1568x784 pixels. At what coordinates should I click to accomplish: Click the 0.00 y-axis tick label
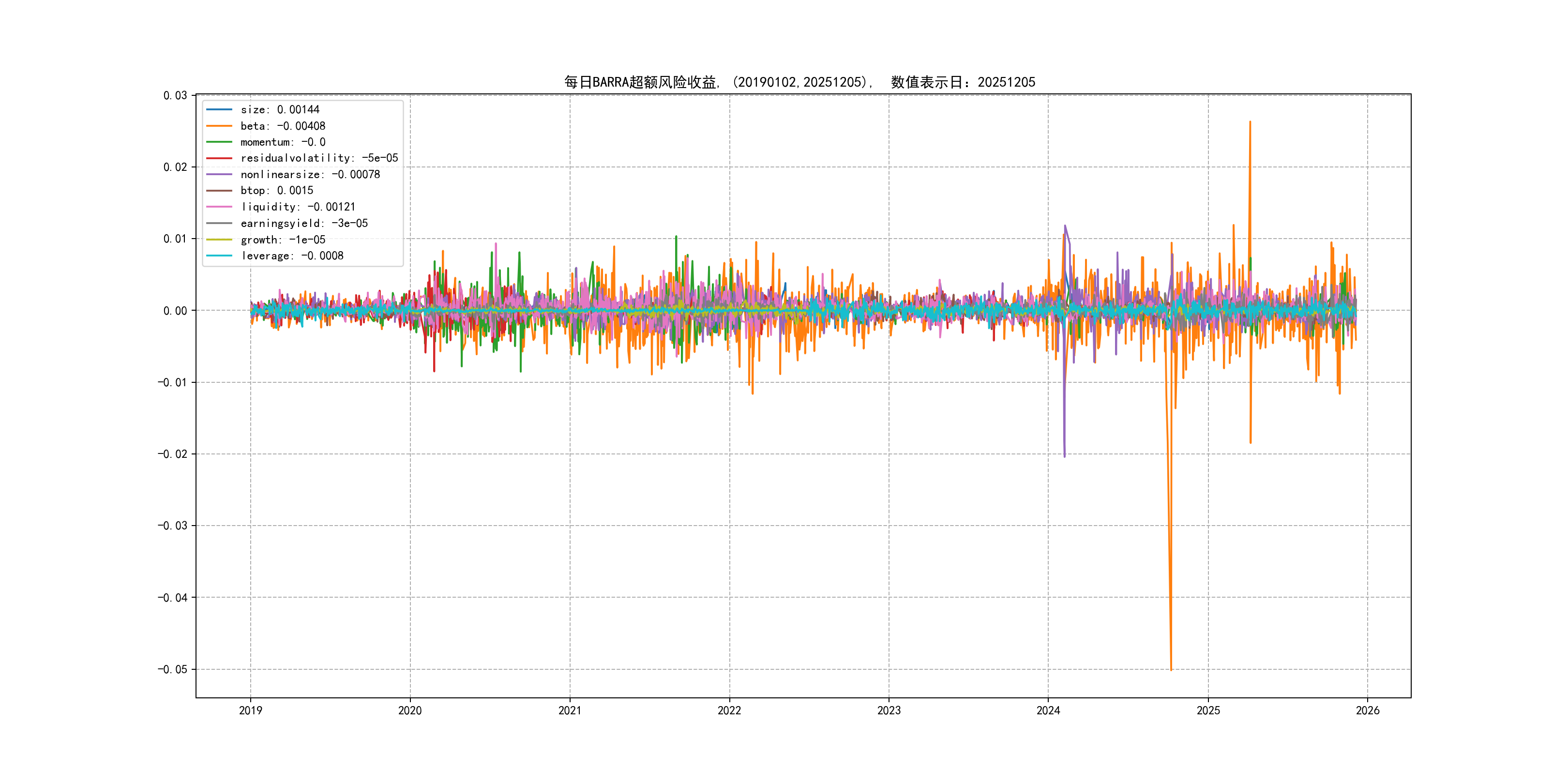(x=175, y=311)
